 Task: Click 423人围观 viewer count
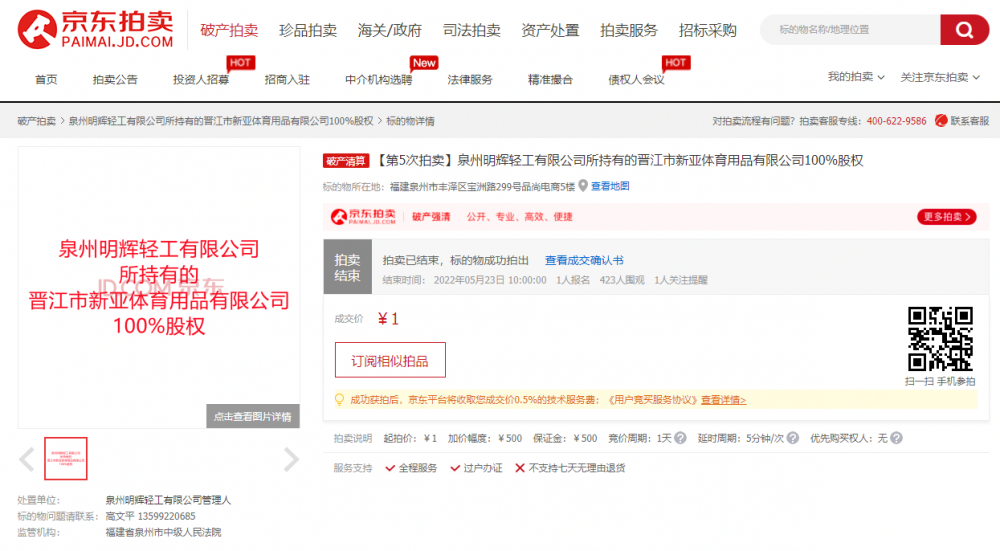(622, 280)
